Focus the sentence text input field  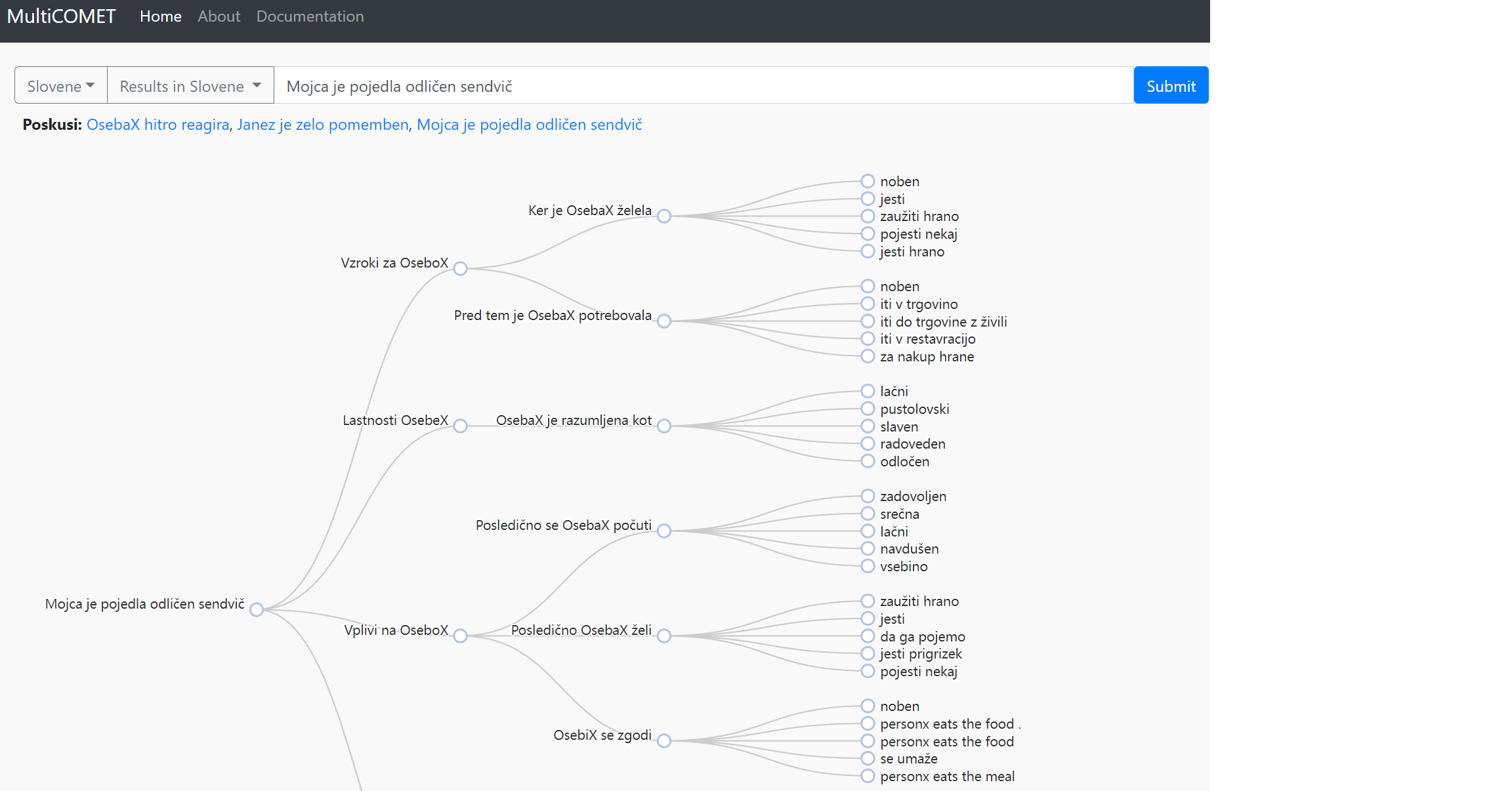point(702,86)
